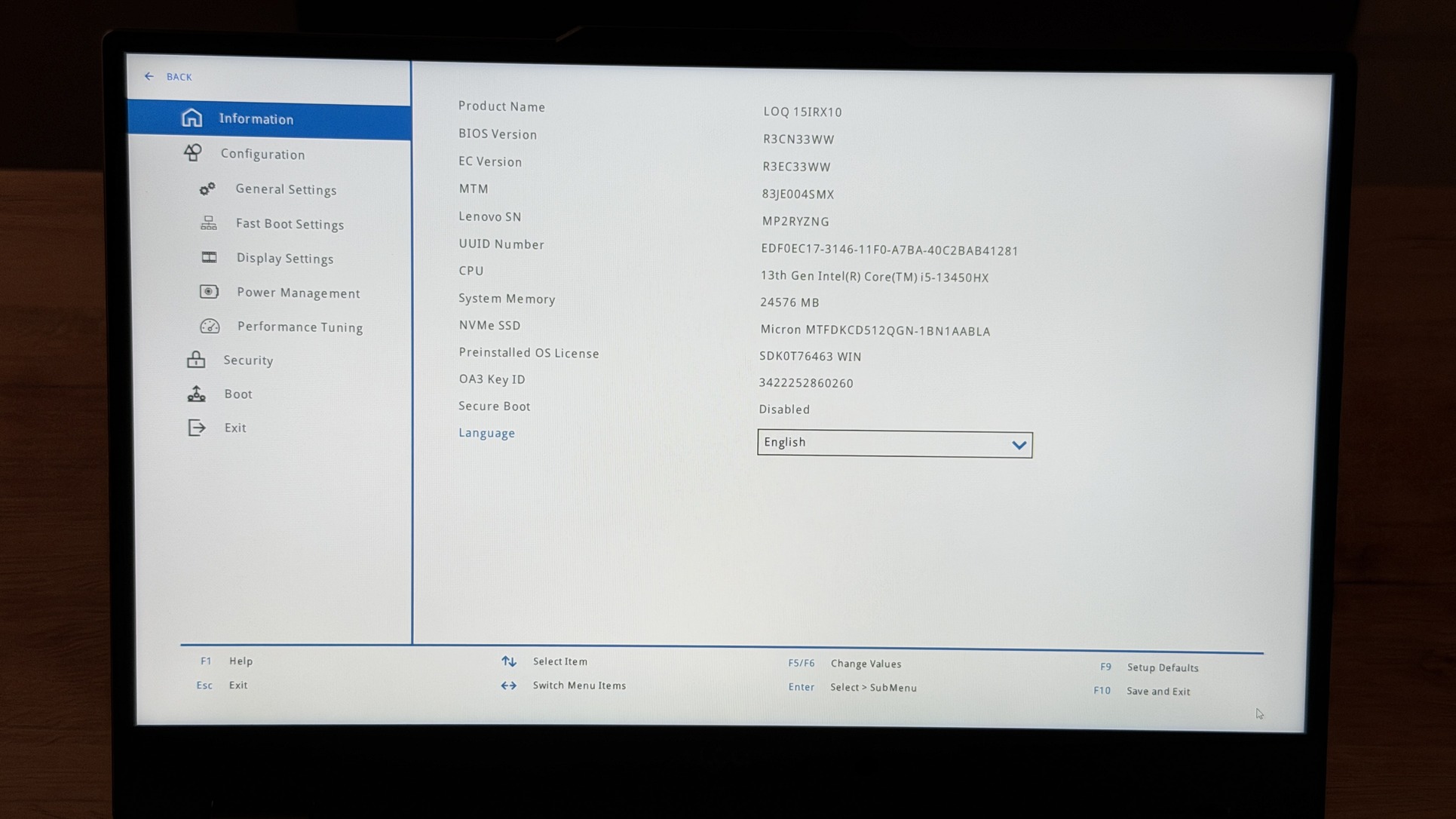Screen dimensions: 1456x819
Task: Click the home icon beside Information
Action: (192, 118)
